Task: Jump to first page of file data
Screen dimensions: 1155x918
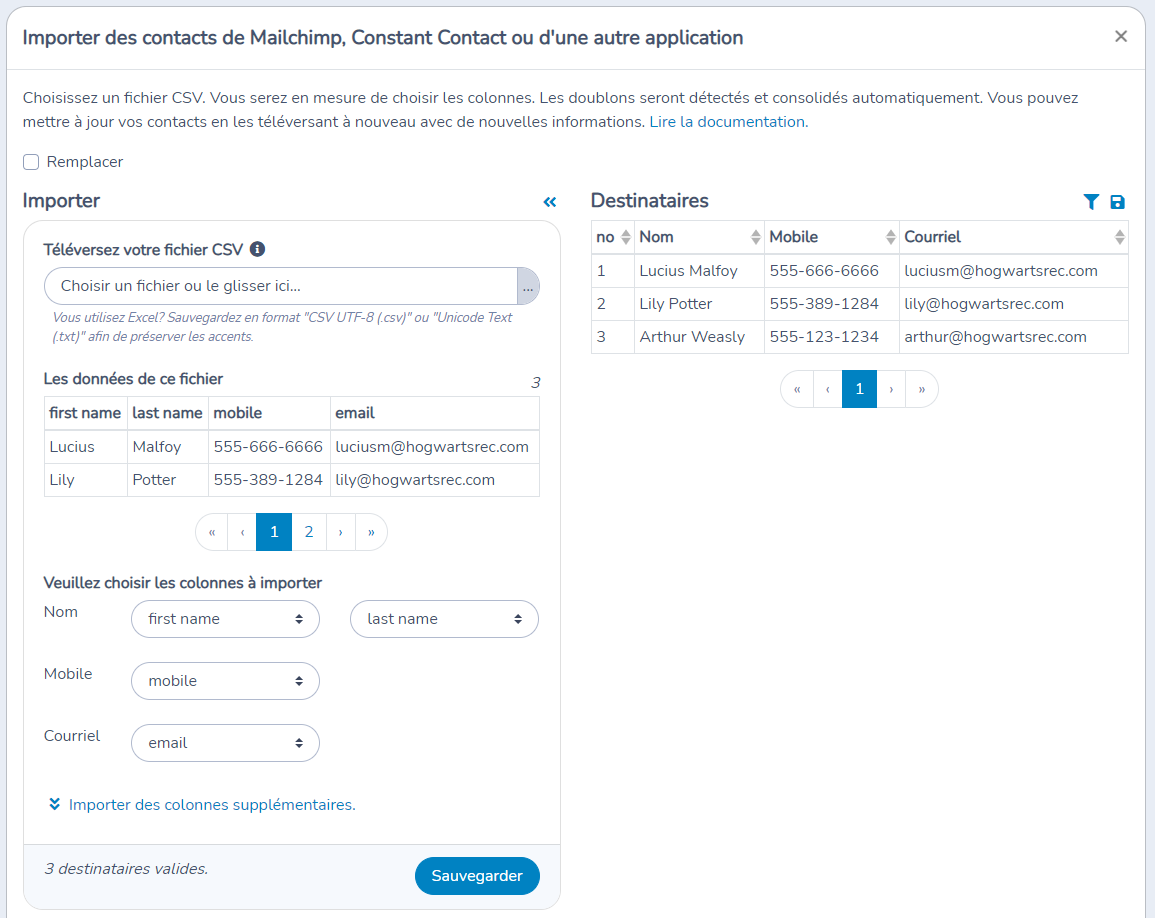Action: [212, 532]
